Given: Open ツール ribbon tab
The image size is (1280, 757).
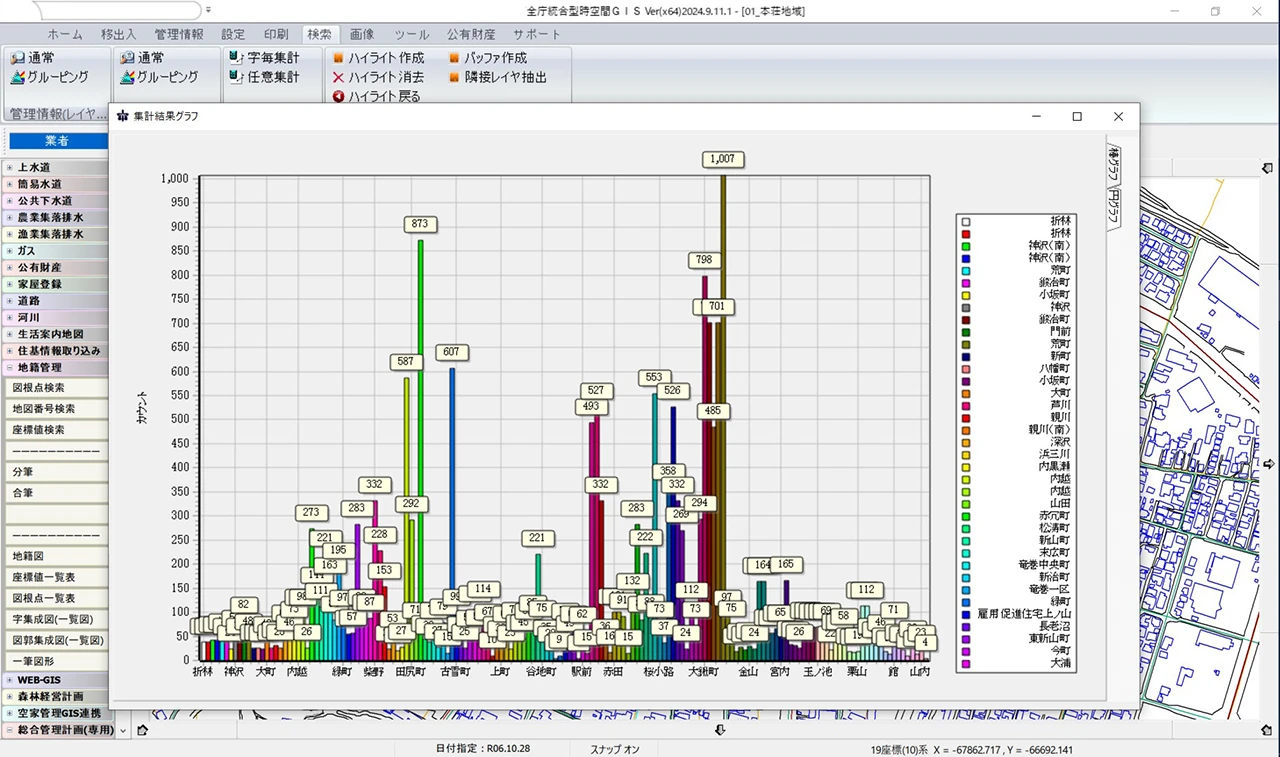Looking at the screenshot, I should 412,34.
